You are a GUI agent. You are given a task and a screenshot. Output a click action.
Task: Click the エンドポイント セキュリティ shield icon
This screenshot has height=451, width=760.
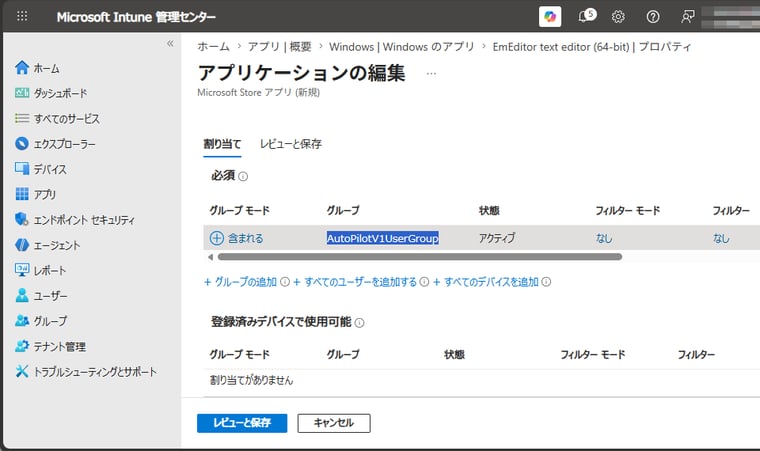coord(22,219)
